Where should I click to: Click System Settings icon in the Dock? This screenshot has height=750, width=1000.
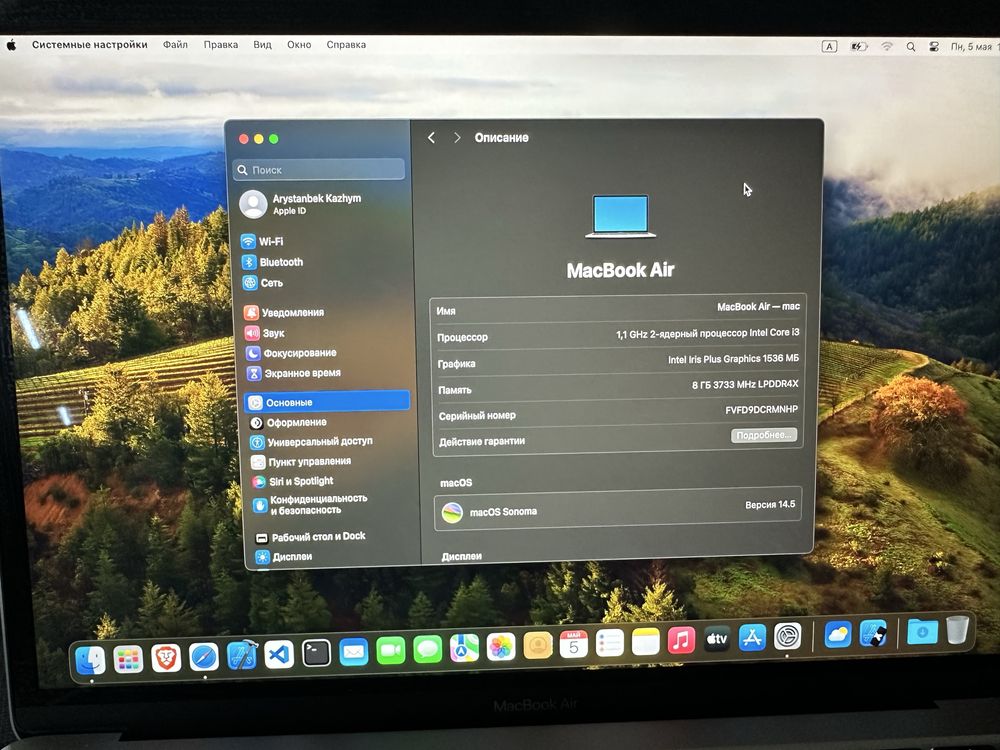click(x=788, y=636)
